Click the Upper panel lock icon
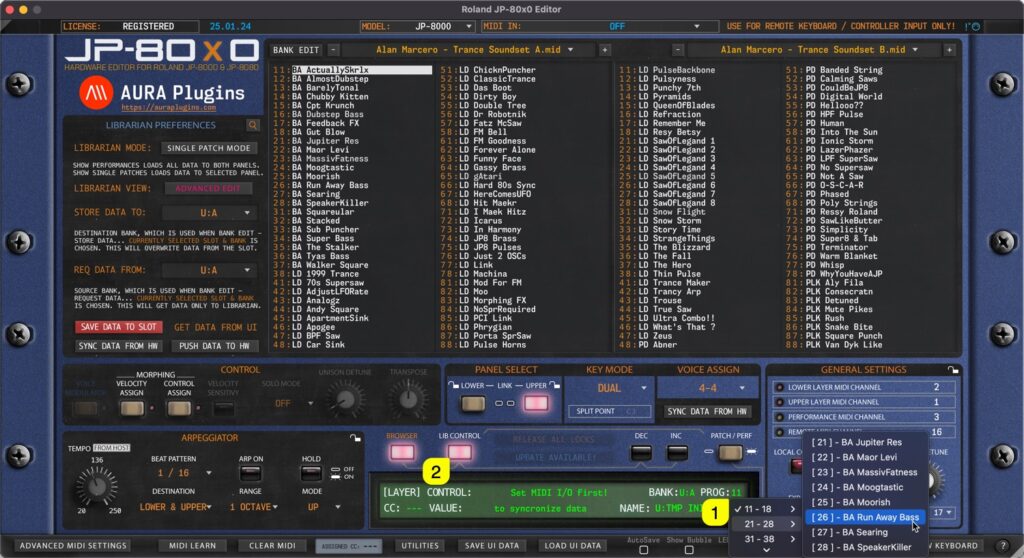 point(554,386)
